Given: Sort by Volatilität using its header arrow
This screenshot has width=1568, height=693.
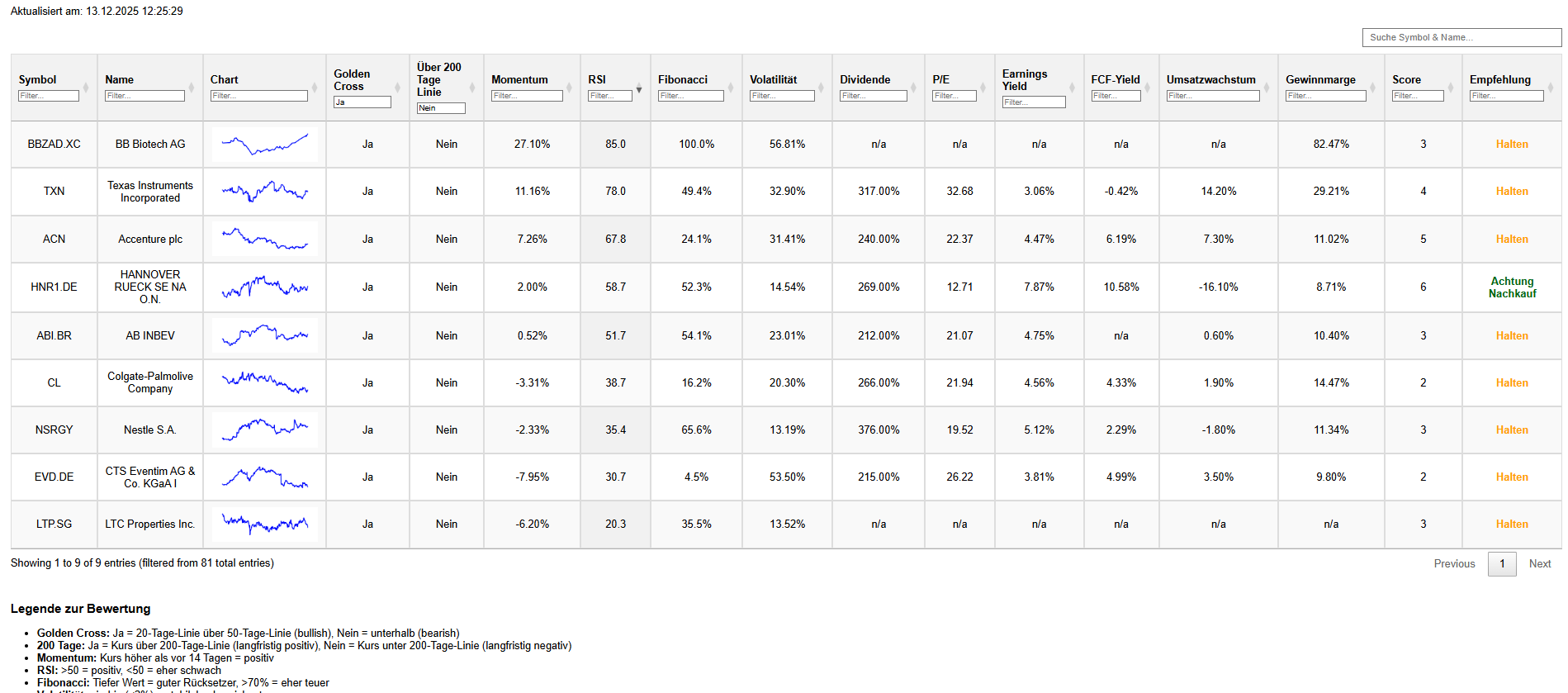Looking at the screenshot, I should click(821, 88).
